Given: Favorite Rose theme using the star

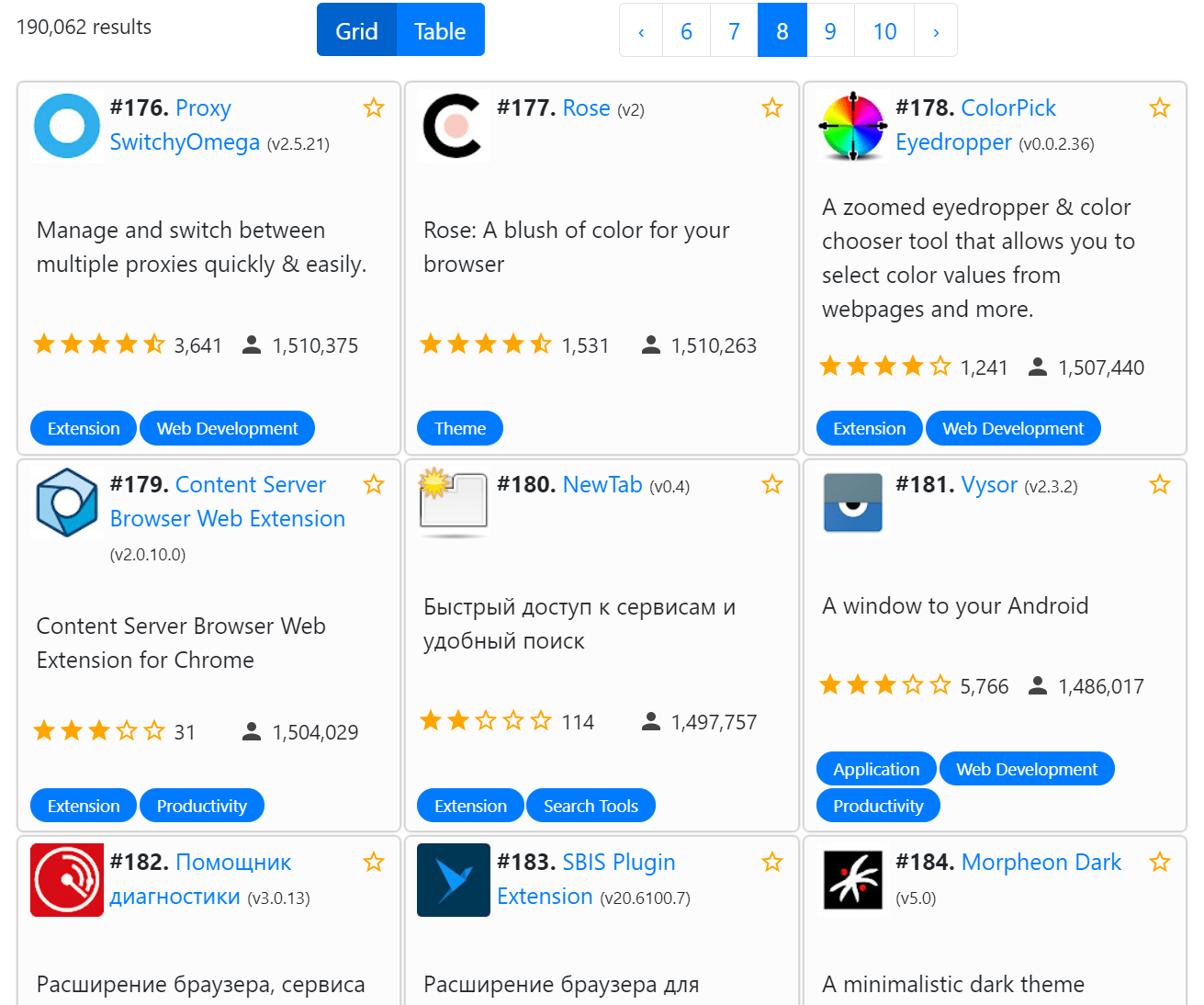Looking at the screenshot, I should point(772,108).
